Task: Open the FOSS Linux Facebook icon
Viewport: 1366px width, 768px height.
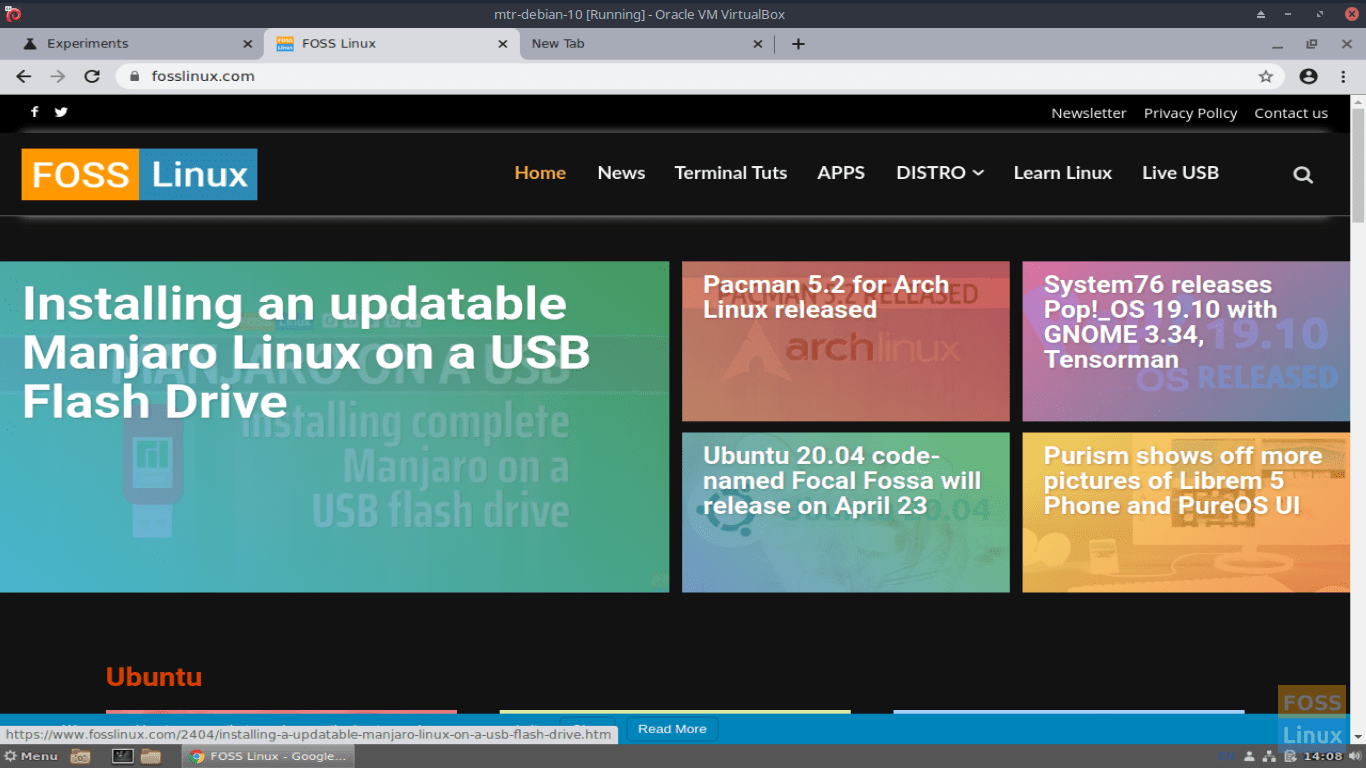Action: point(34,112)
